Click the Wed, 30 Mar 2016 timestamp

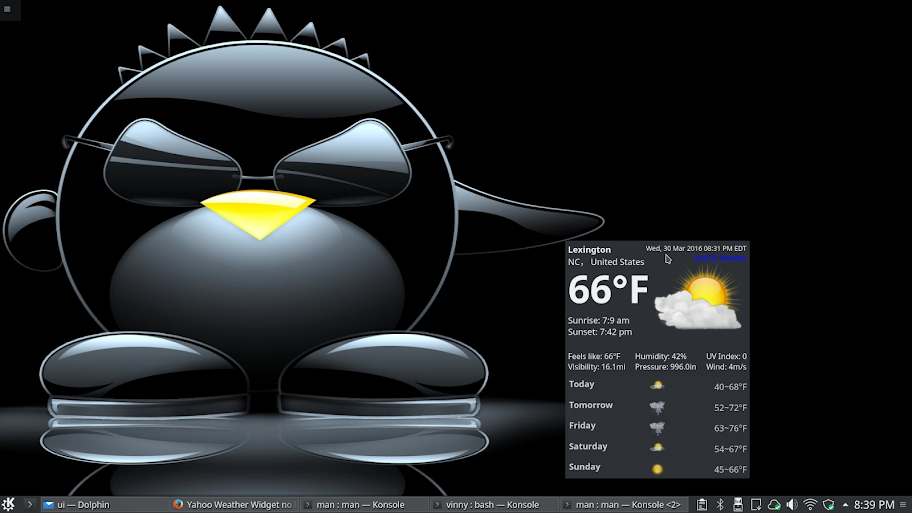click(696, 248)
